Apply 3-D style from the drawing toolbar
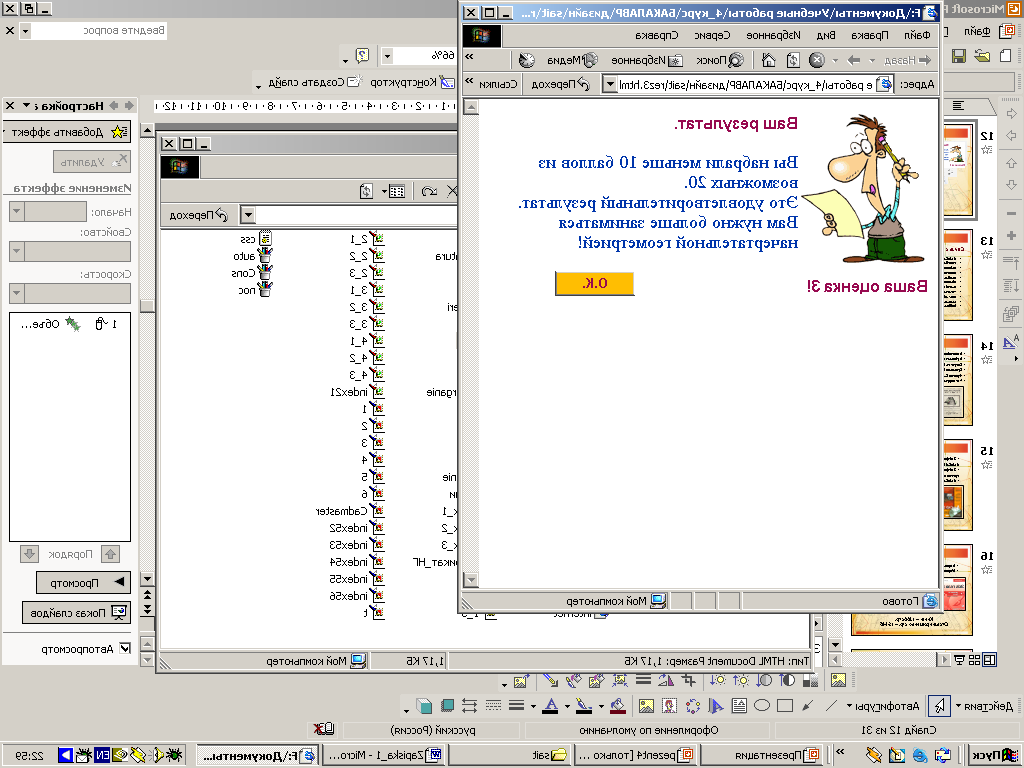 point(424,705)
